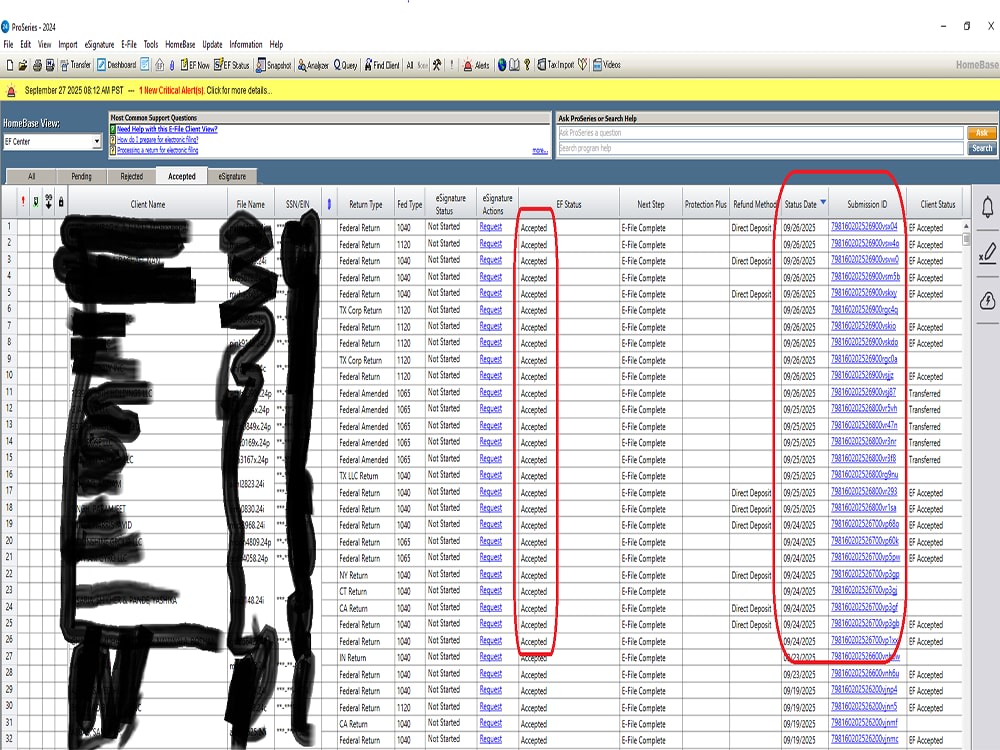Open the submission ID link in row 1
The width and height of the screenshot is (1000, 750).
(864, 226)
